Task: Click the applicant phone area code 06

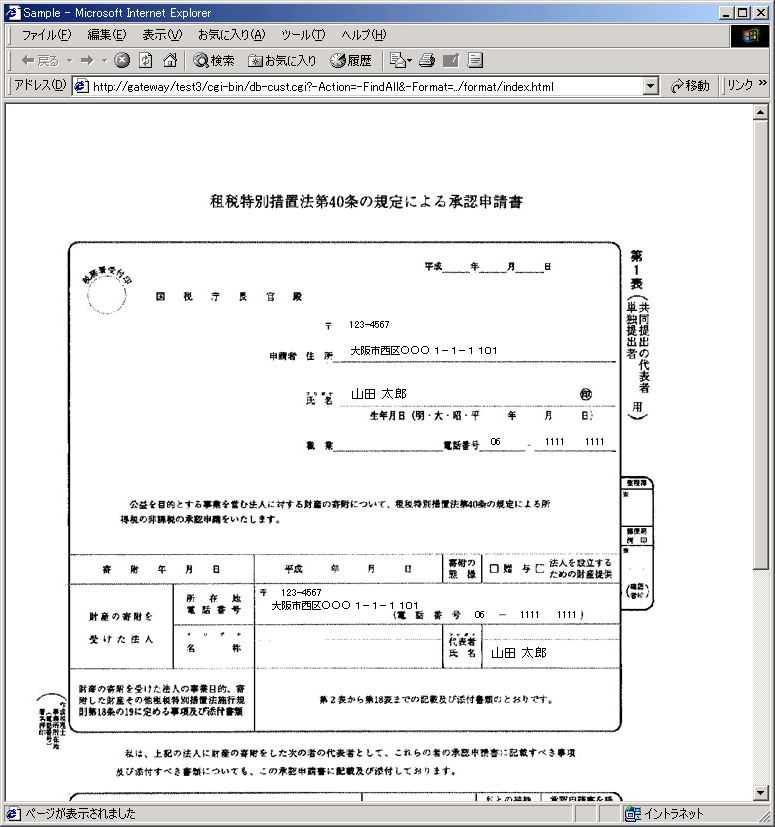Action: [x=495, y=441]
